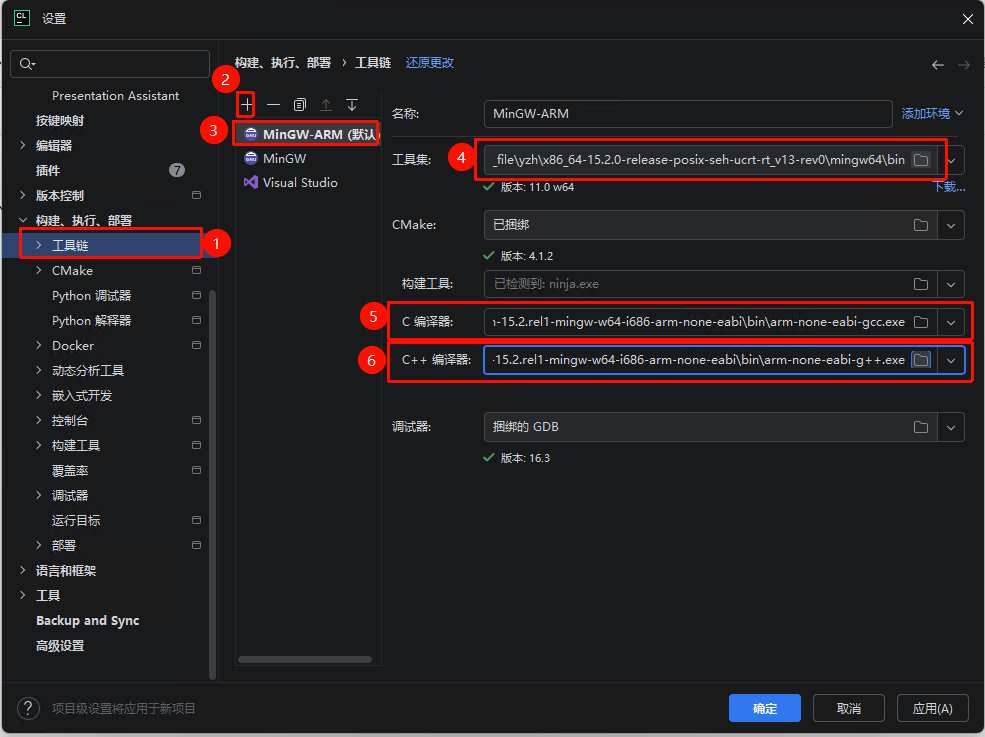The image size is (985, 737).
Task: Browse folder for C++ compiler path
Action: (921, 360)
